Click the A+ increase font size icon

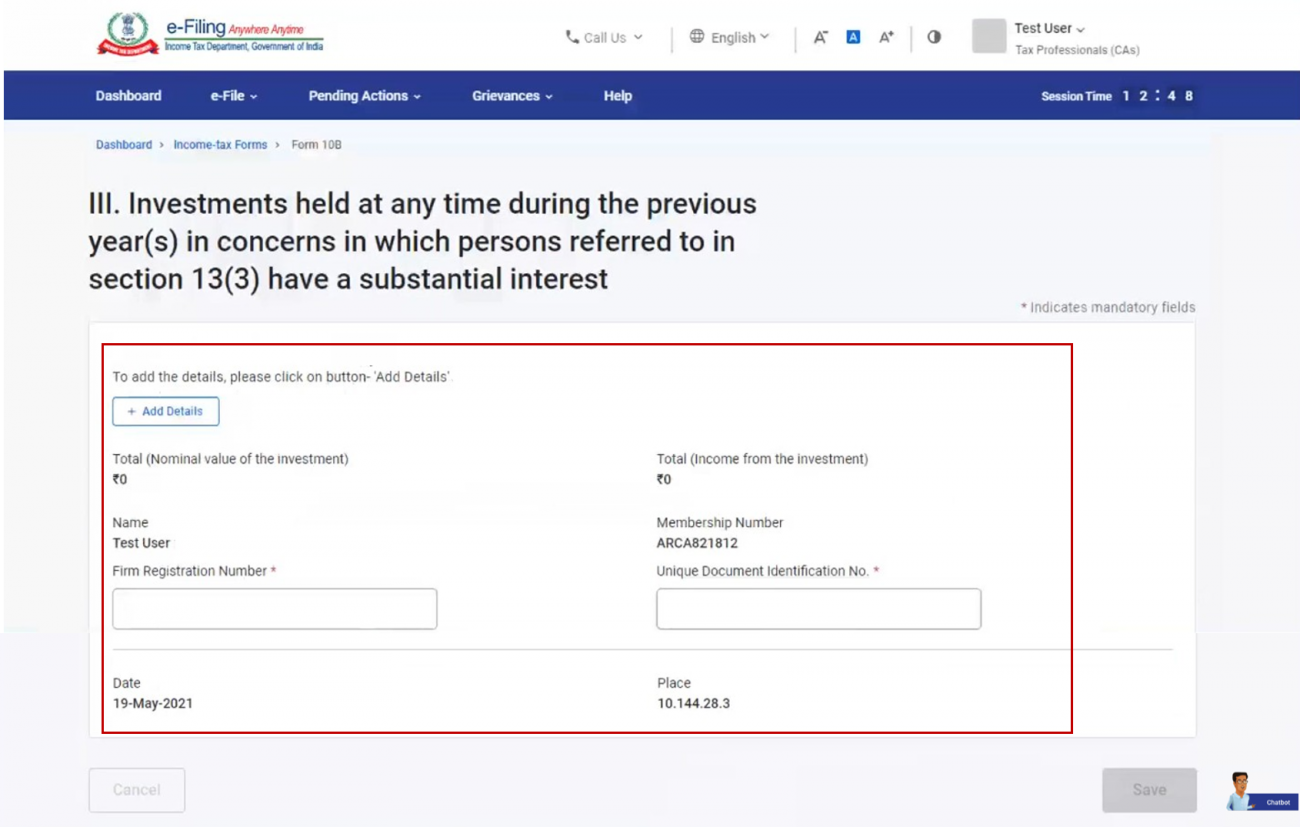886,37
